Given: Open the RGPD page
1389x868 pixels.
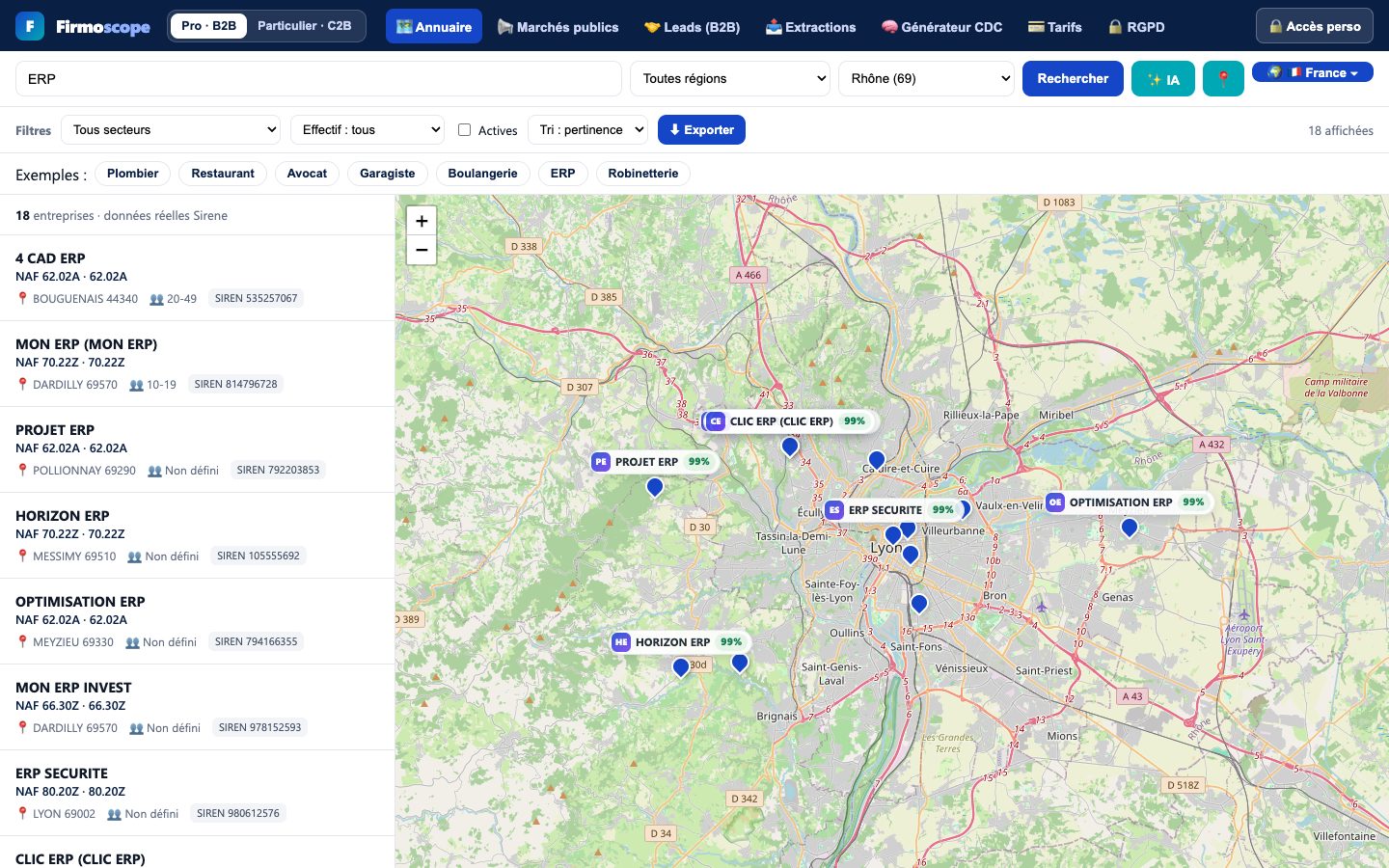Looking at the screenshot, I should pyautogui.click(x=1136, y=27).
